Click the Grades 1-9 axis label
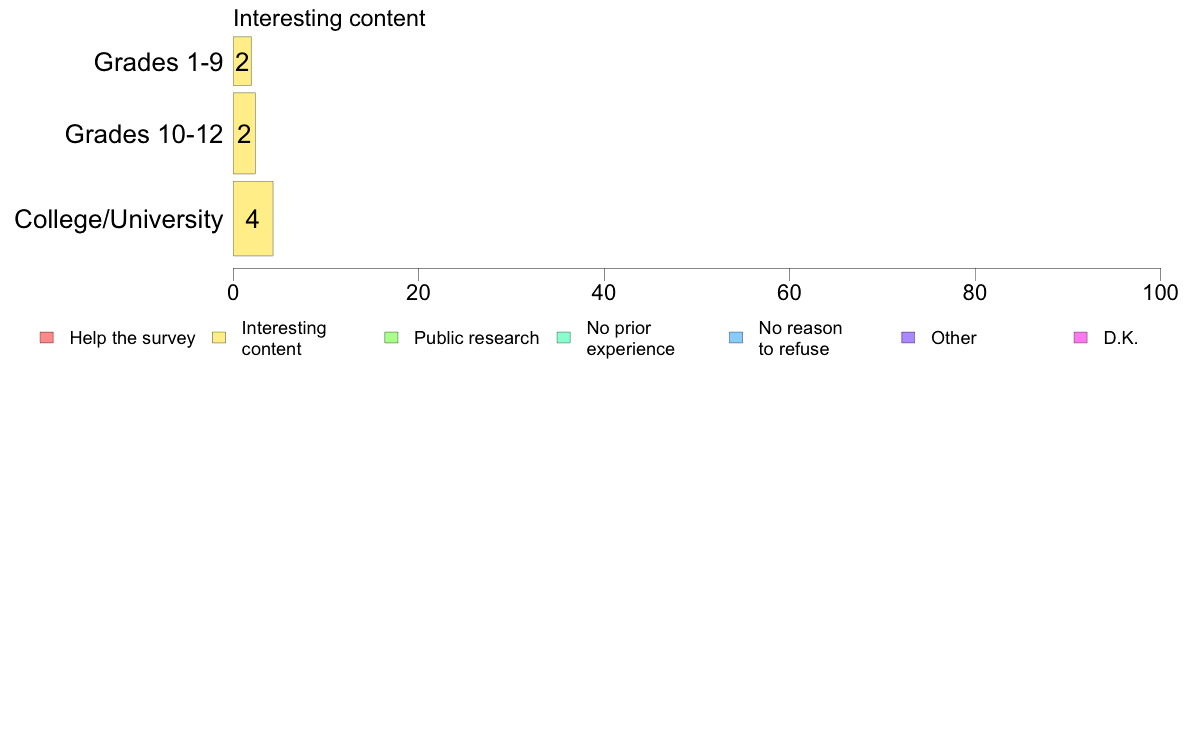The height and width of the screenshot is (736, 1188). (x=158, y=62)
